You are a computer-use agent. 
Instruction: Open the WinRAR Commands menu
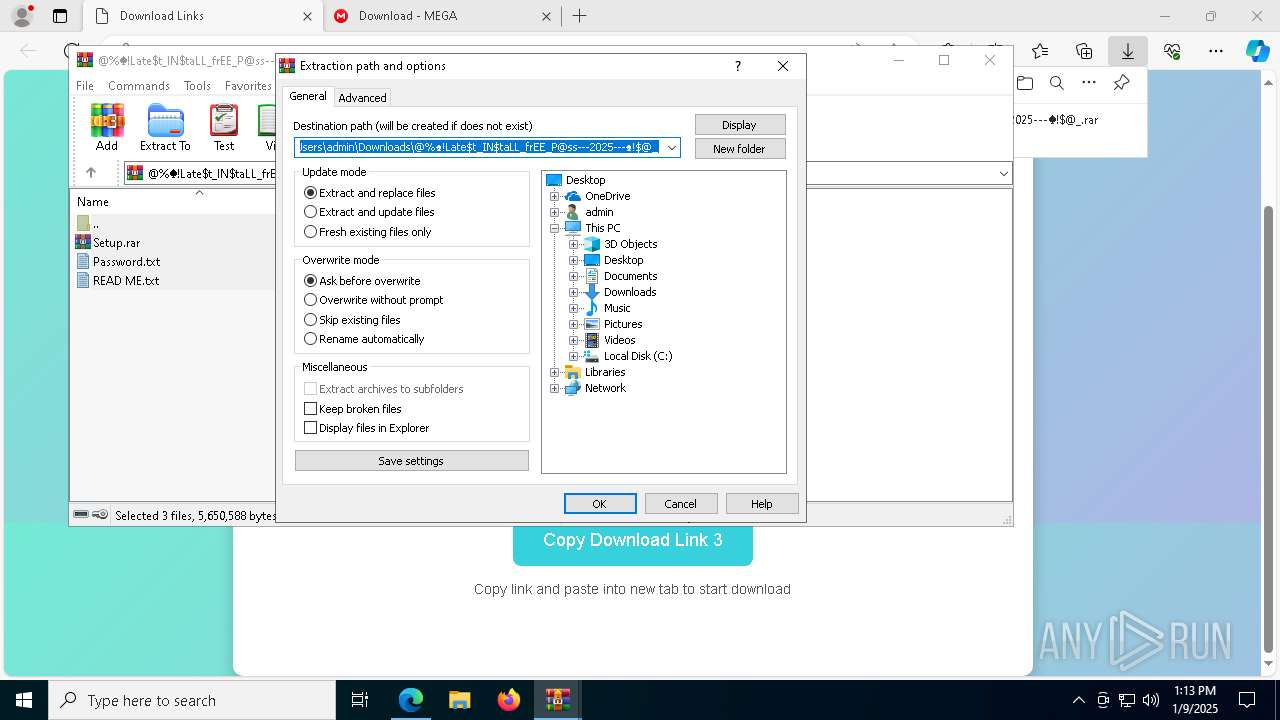(x=139, y=86)
